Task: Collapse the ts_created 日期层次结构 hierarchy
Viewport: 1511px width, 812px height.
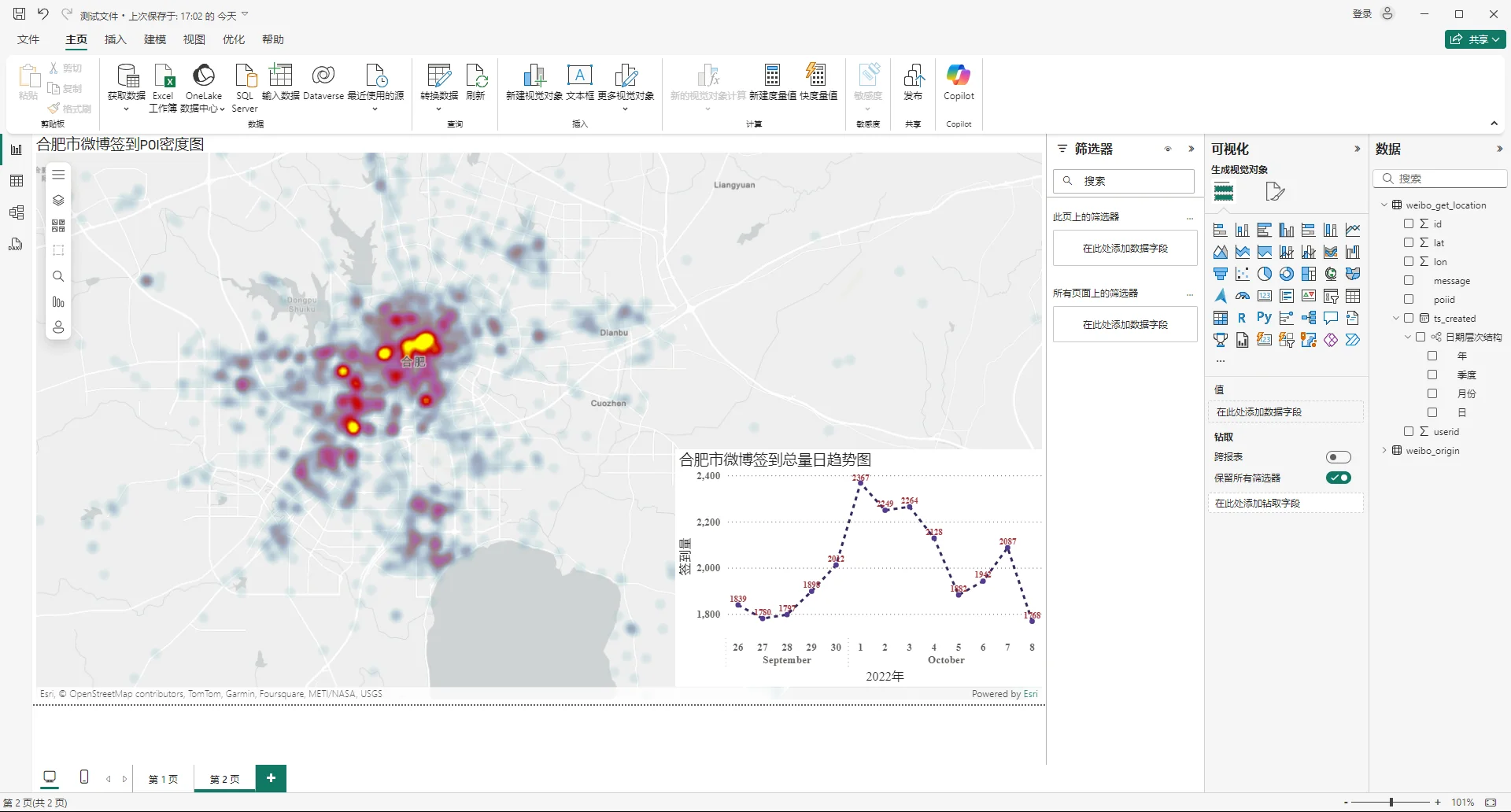Action: coord(1408,337)
